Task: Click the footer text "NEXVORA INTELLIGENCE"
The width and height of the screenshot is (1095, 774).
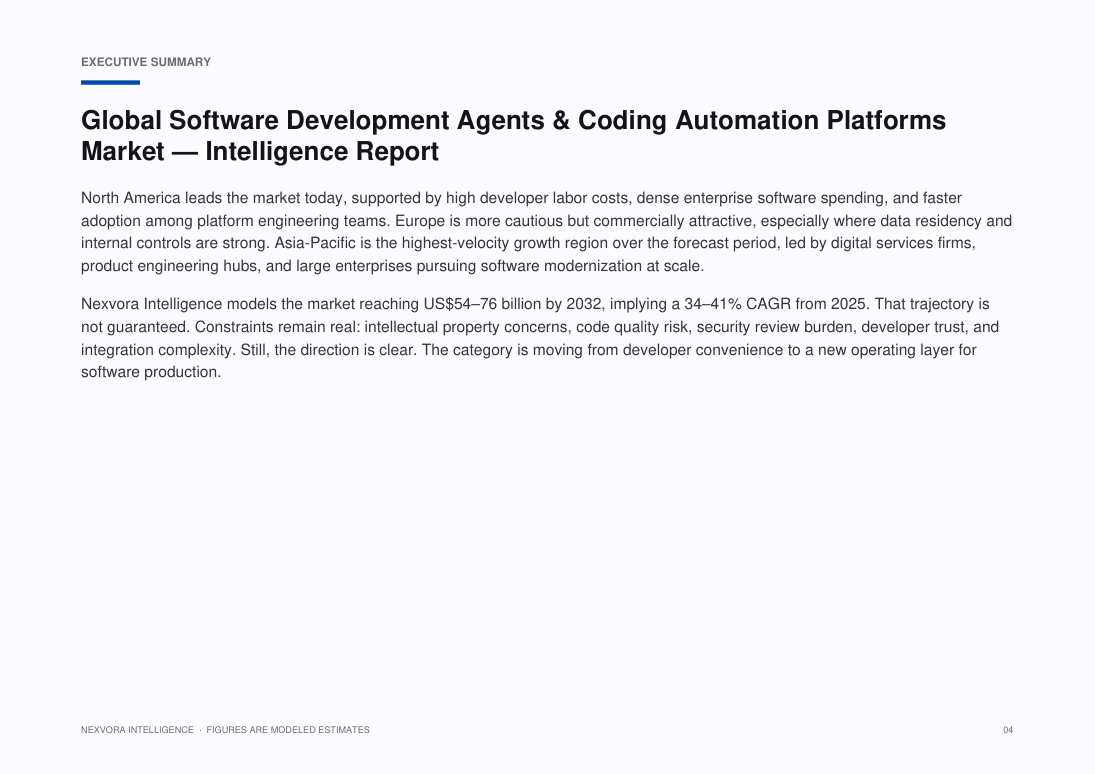Action: 138,730
